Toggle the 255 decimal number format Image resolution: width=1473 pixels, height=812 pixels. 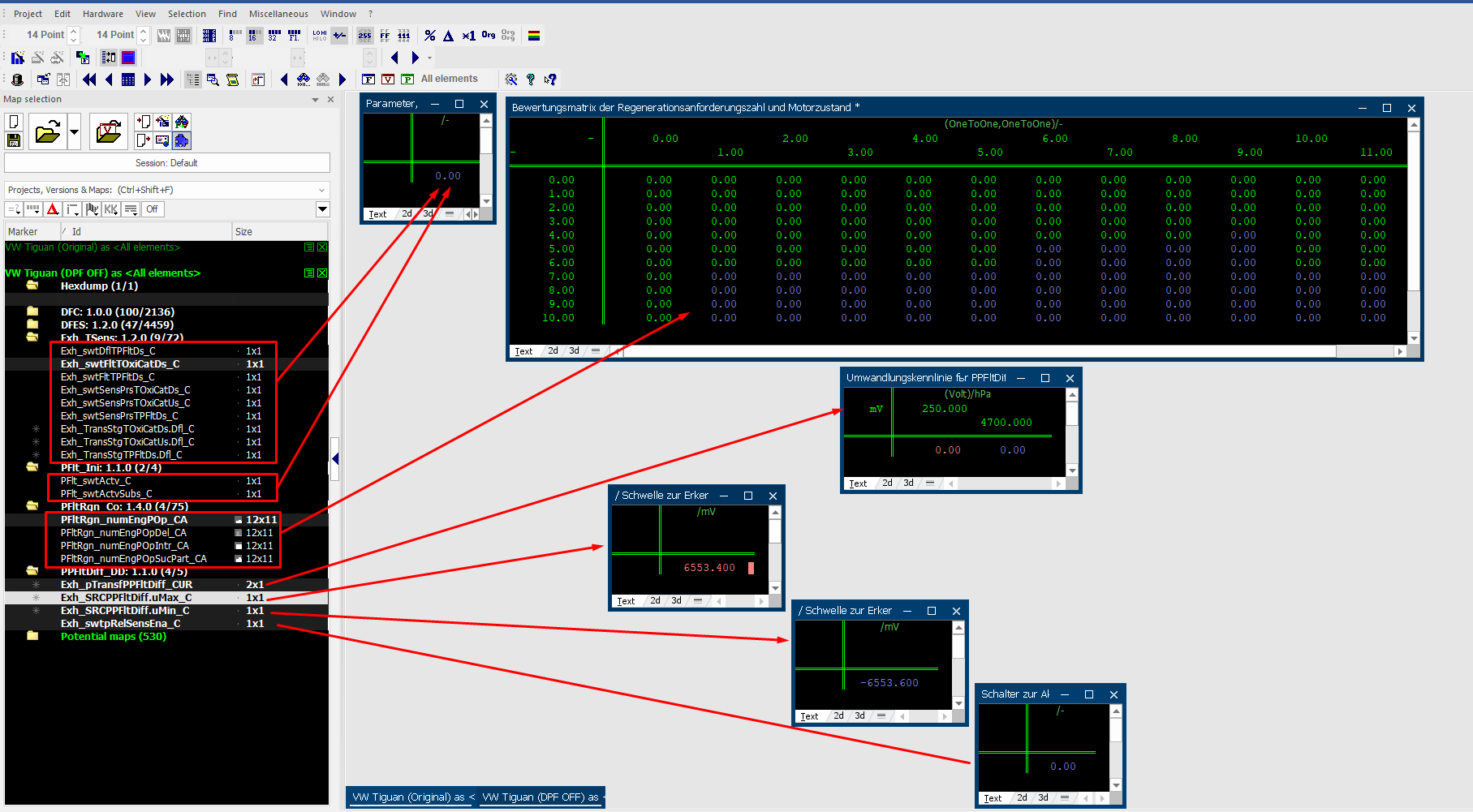[x=365, y=36]
